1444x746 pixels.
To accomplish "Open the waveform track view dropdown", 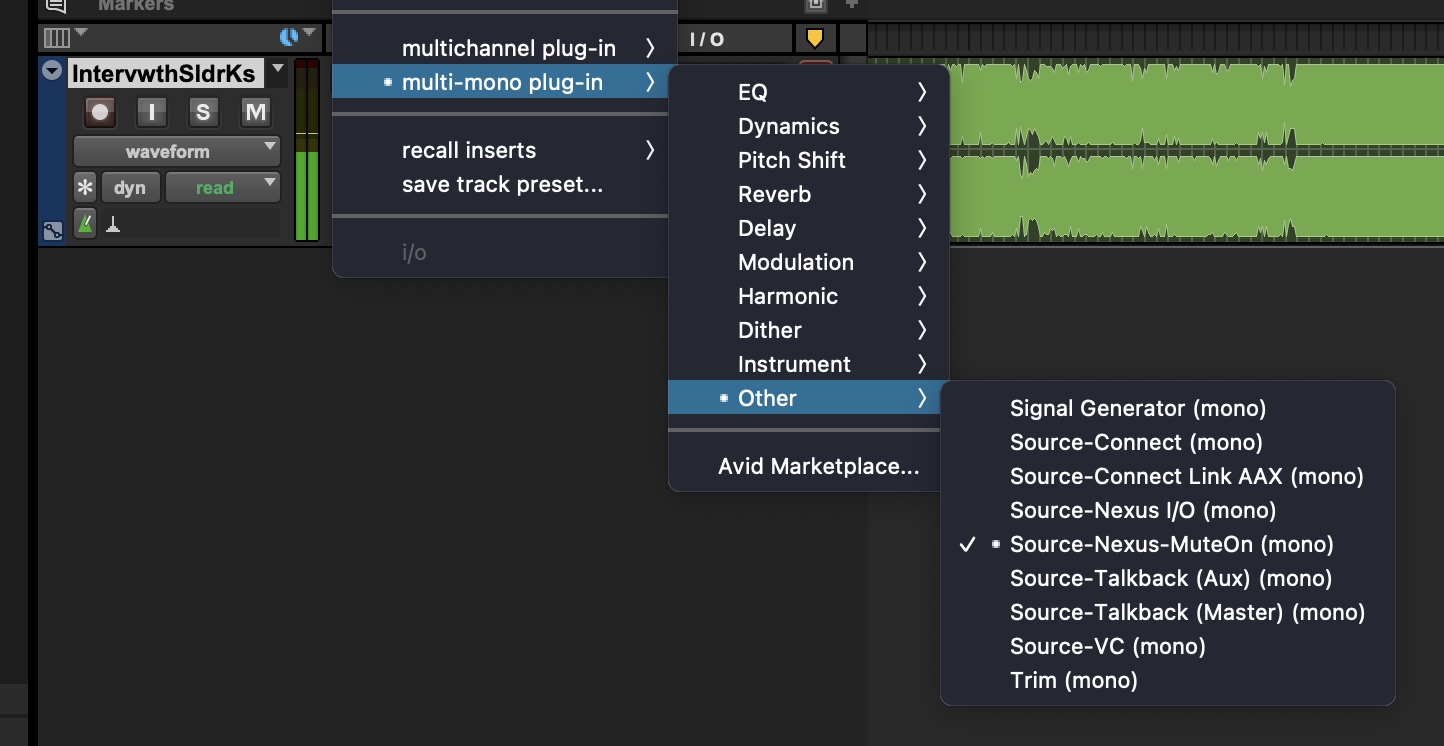I will (x=177, y=152).
